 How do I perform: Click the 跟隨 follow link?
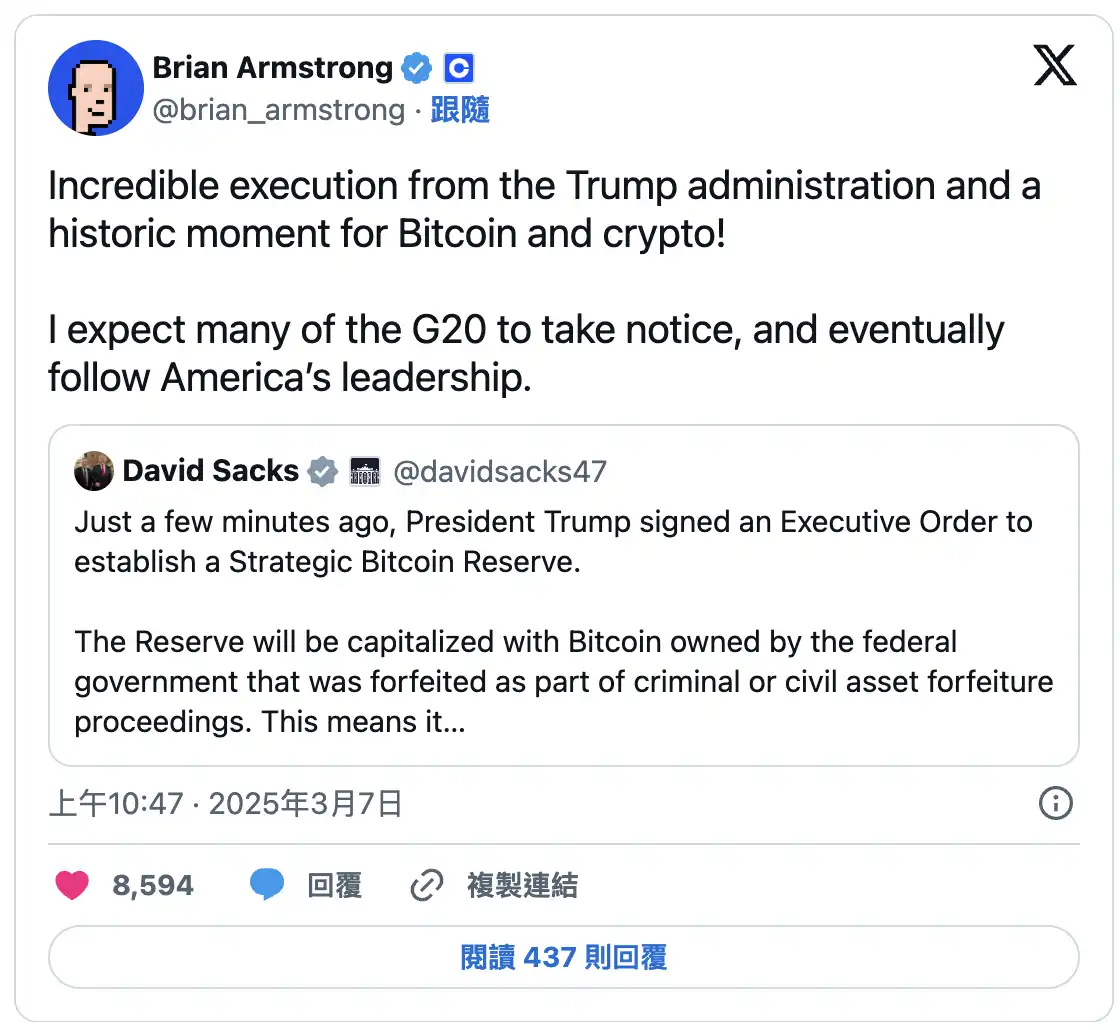[460, 110]
